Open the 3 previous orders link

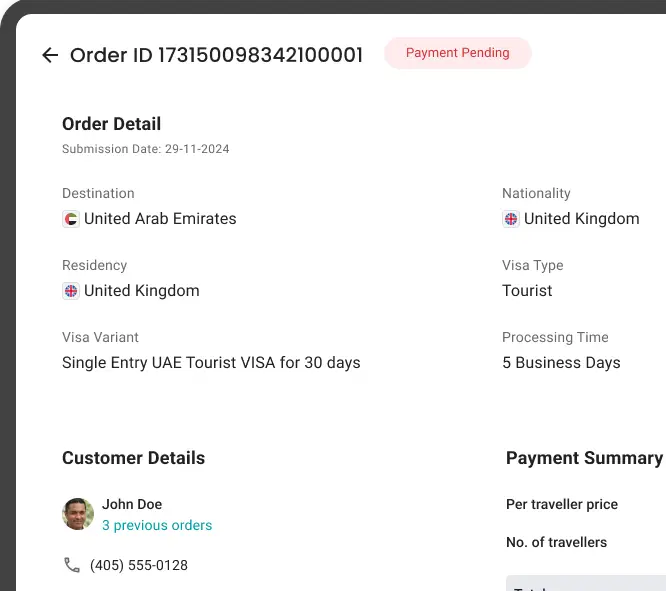(157, 525)
